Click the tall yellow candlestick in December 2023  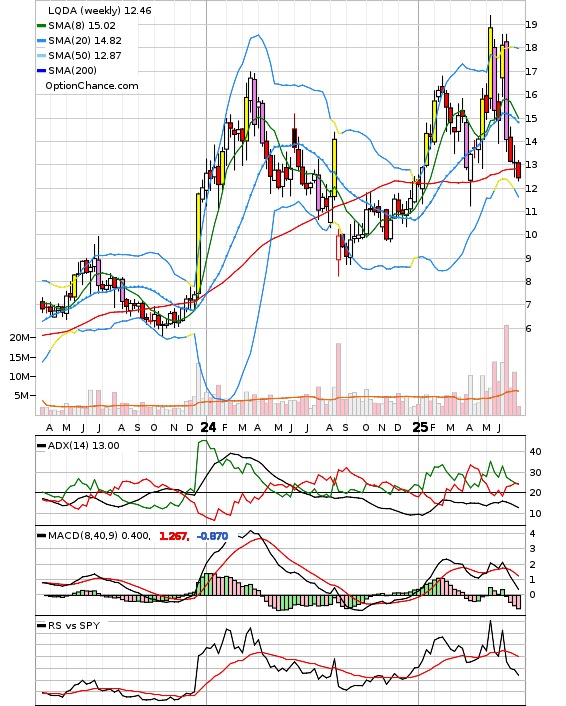tap(198, 243)
